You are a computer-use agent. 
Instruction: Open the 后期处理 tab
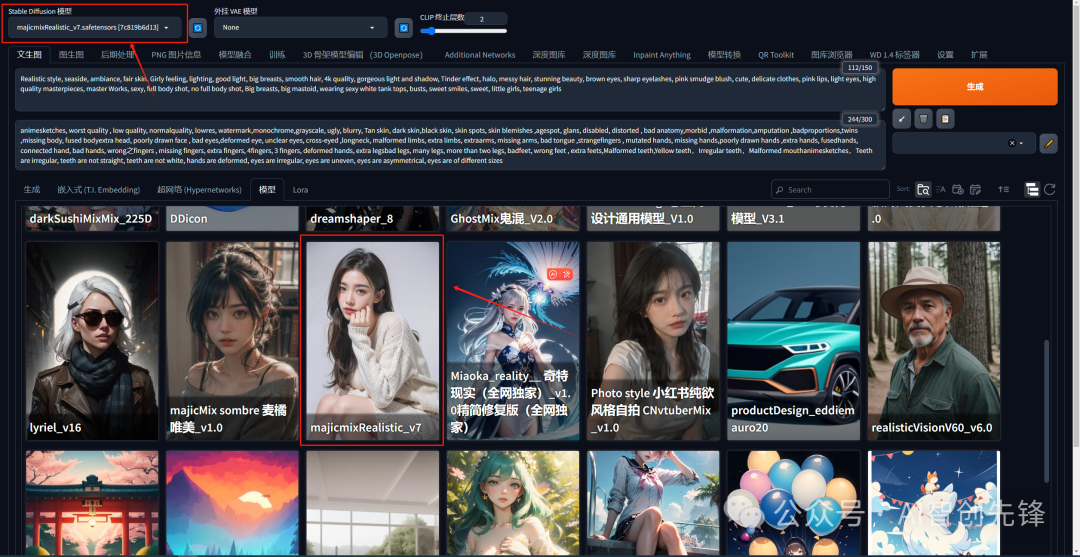coord(117,54)
